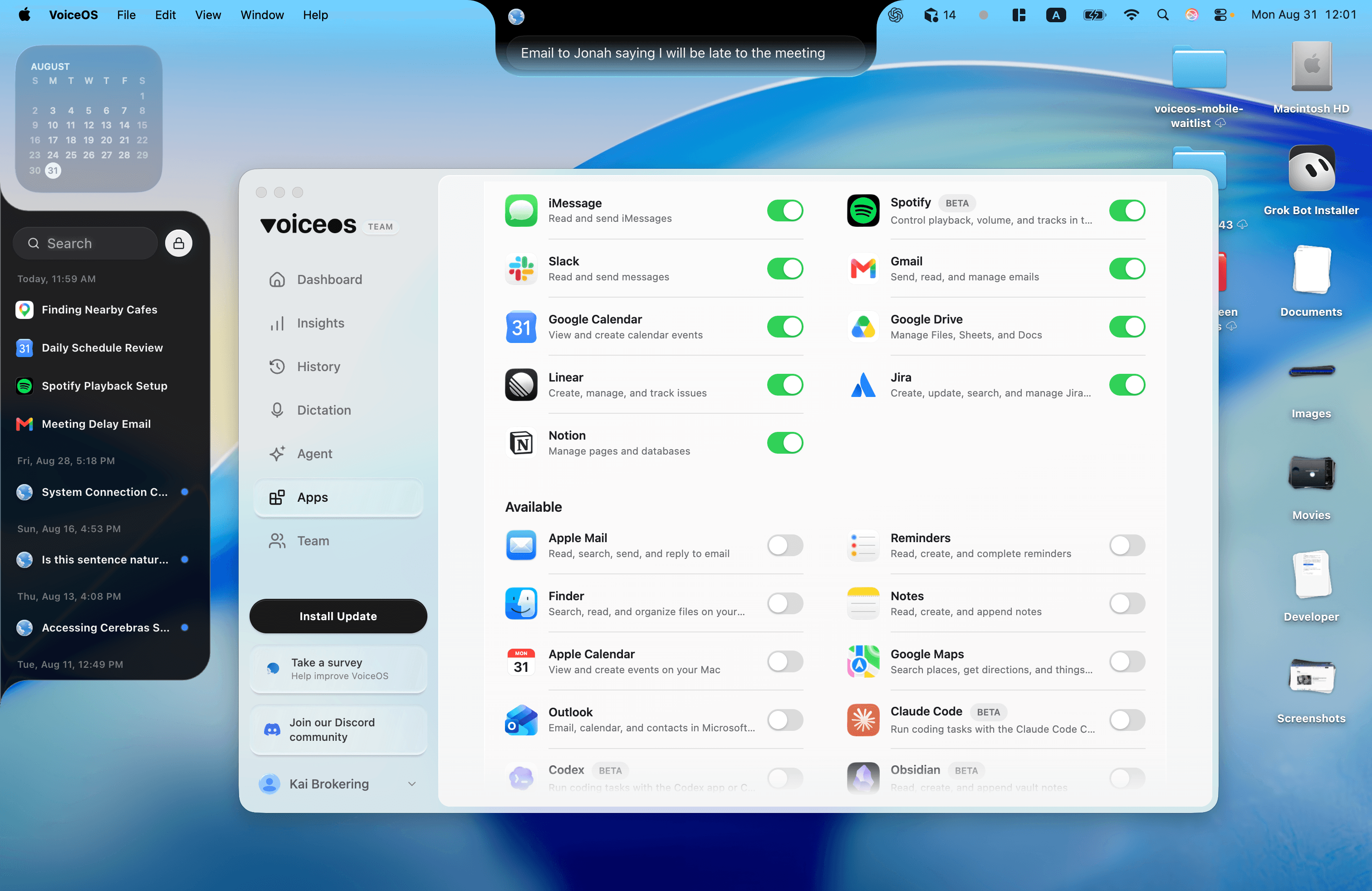The image size is (1372, 891).
Task: Open Daily Schedule Review conversation
Action: tap(105, 348)
